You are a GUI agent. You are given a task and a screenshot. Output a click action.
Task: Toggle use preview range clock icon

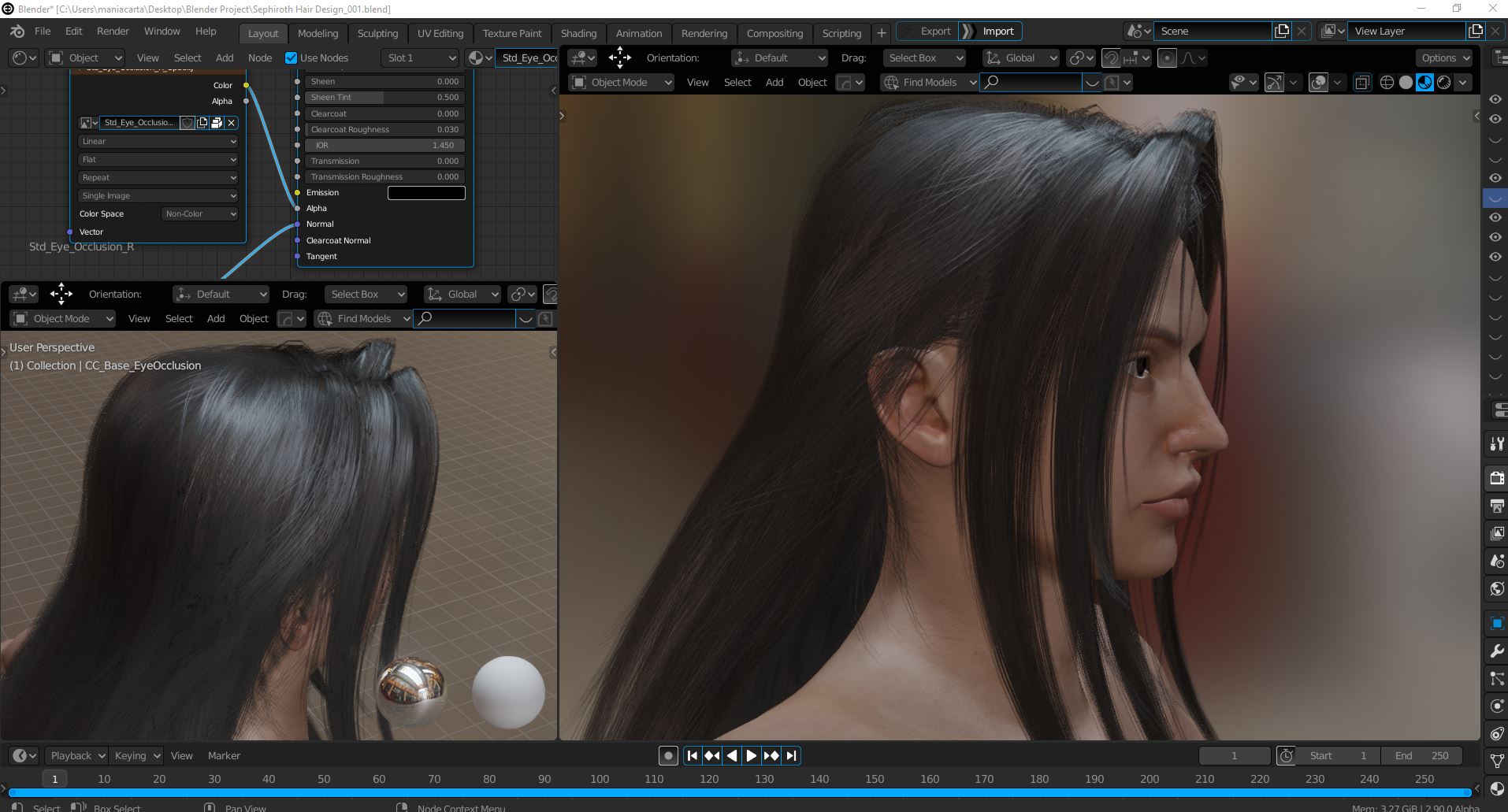click(x=1286, y=756)
